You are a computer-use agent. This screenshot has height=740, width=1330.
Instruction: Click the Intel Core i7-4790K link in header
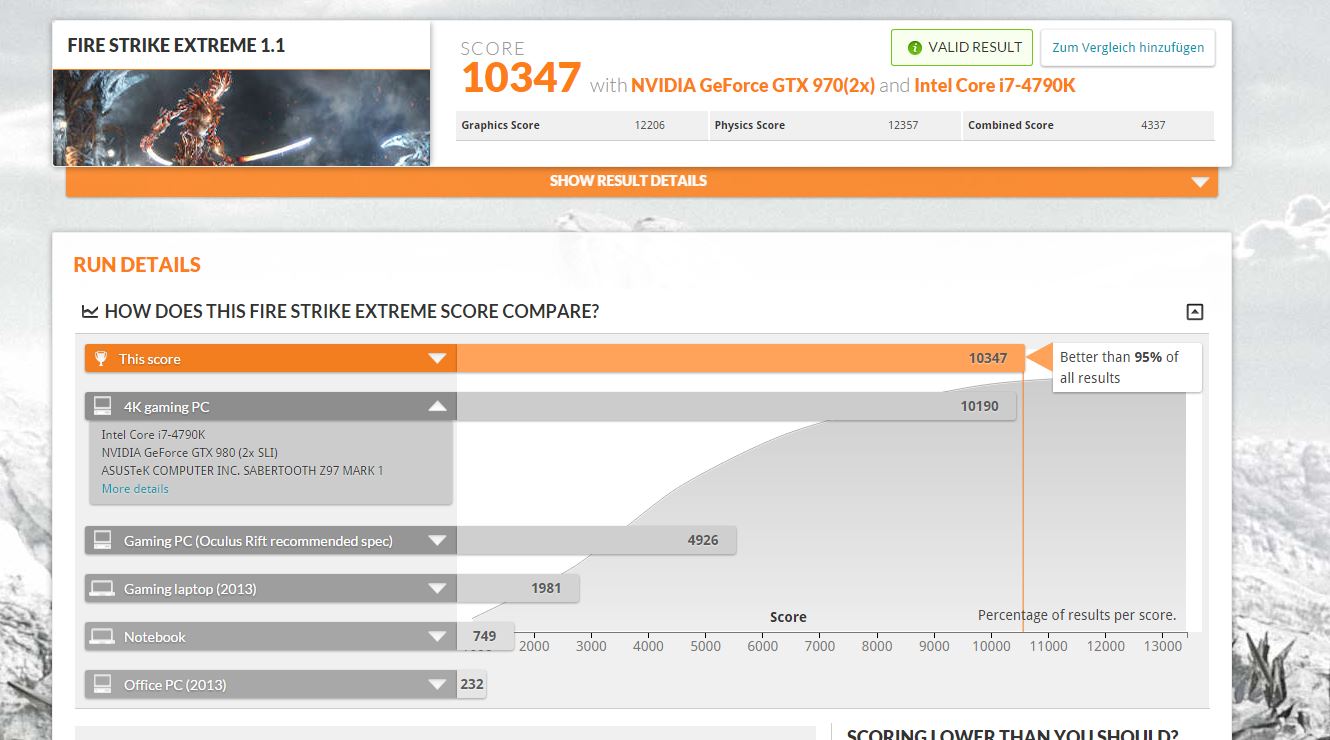(x=995, y=86)
